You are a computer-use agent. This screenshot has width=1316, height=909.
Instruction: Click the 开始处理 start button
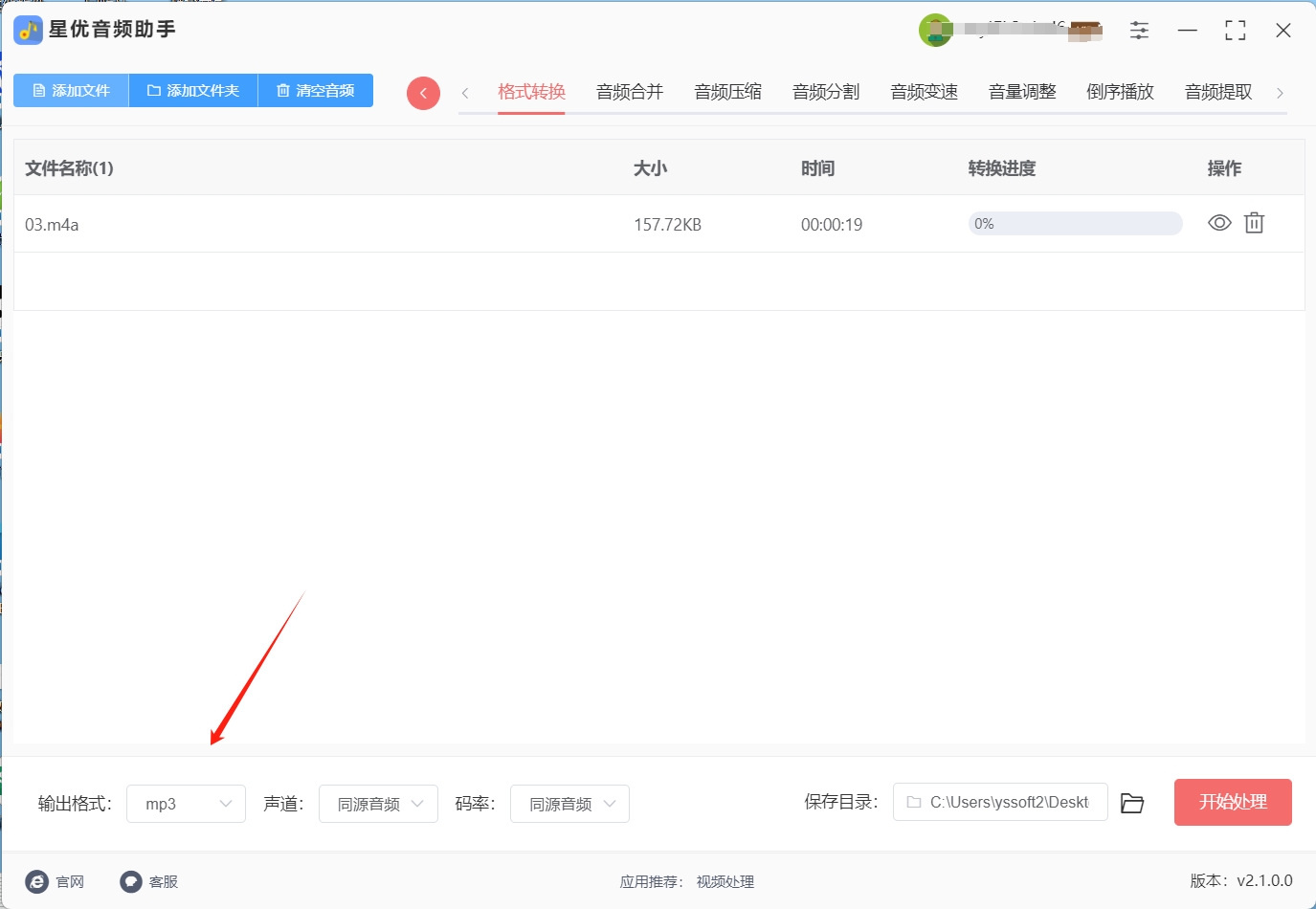(1233, 802)
